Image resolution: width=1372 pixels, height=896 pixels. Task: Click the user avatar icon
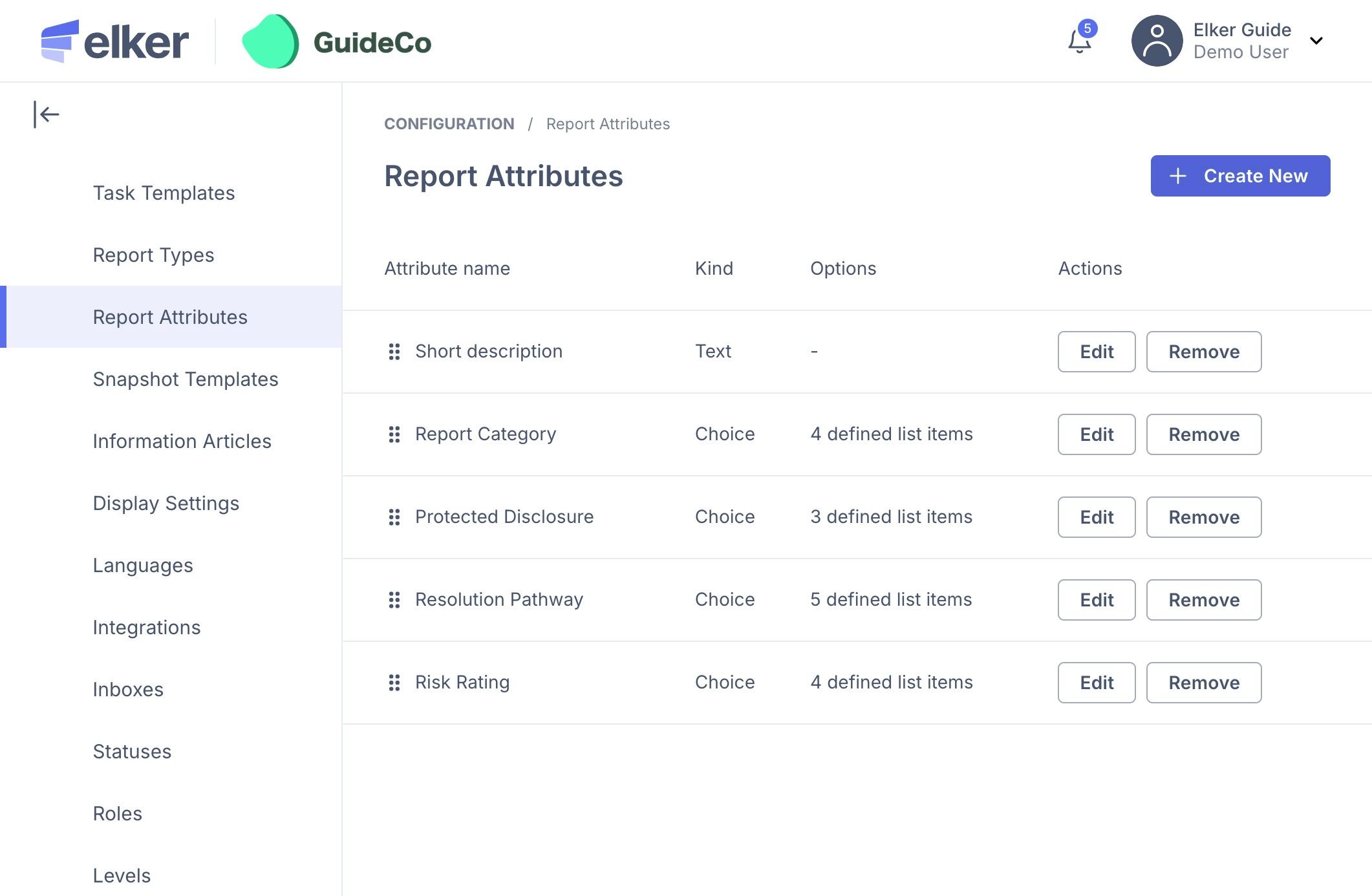pyautogui.click(x=1157, y=41)
